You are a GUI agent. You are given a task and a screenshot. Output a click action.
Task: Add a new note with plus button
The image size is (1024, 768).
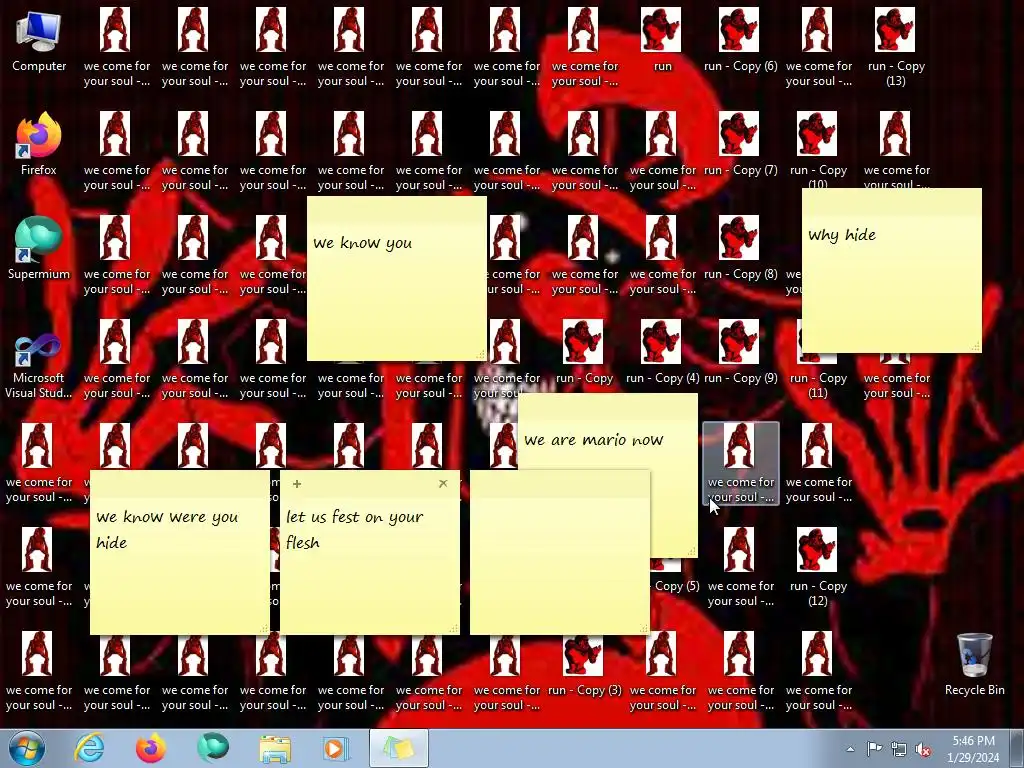point(296,484)
